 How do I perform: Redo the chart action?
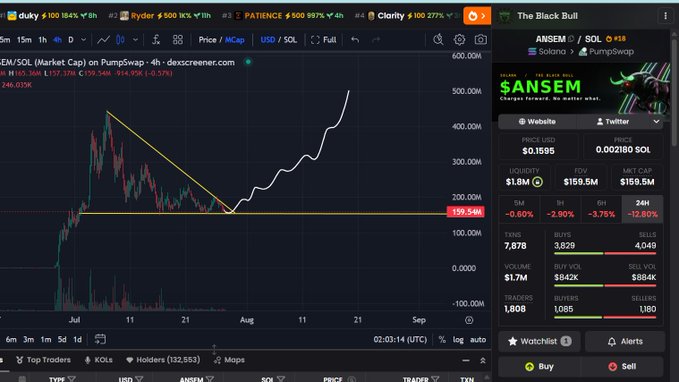pos(376,40)
